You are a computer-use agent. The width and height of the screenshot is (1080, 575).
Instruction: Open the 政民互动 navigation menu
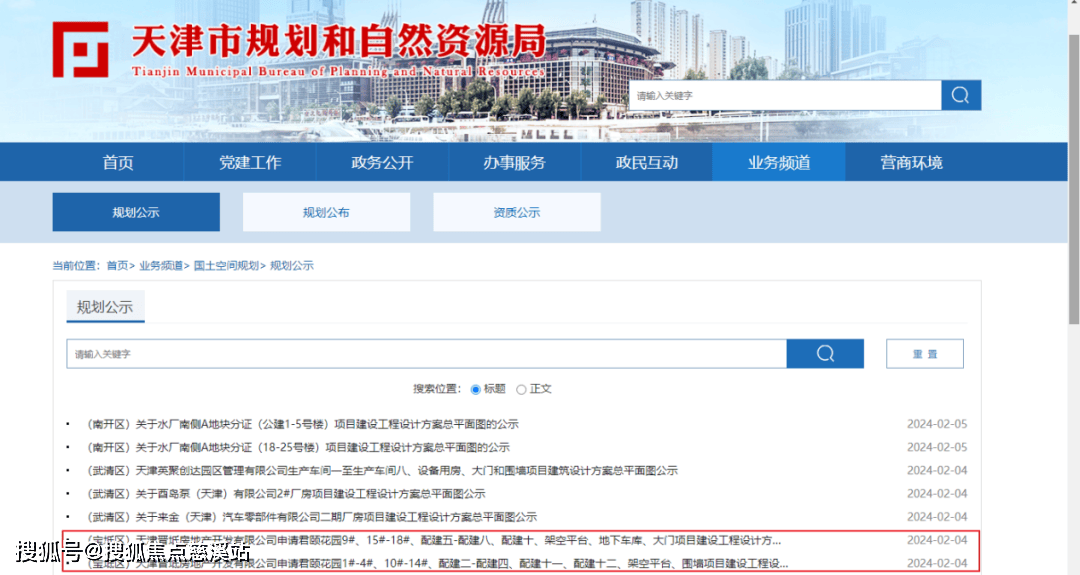[x=647, y=163]
